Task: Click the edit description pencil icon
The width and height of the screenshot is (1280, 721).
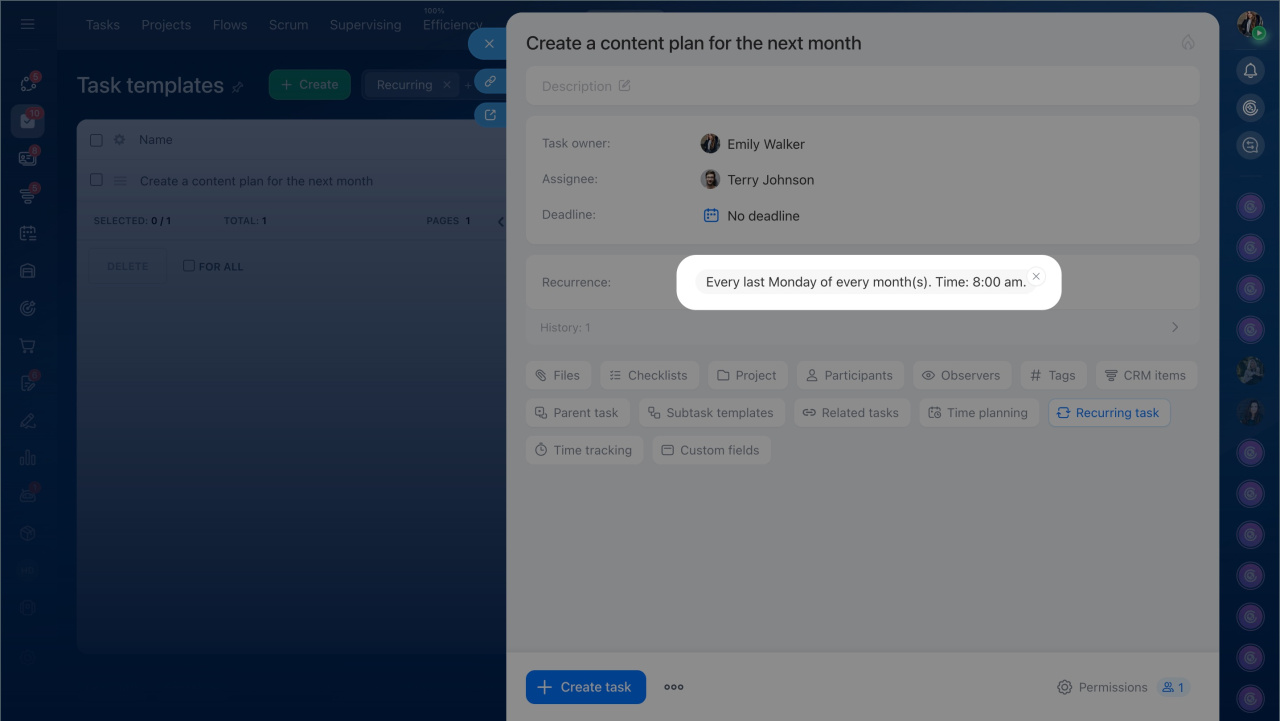Action: coord(624,86)
